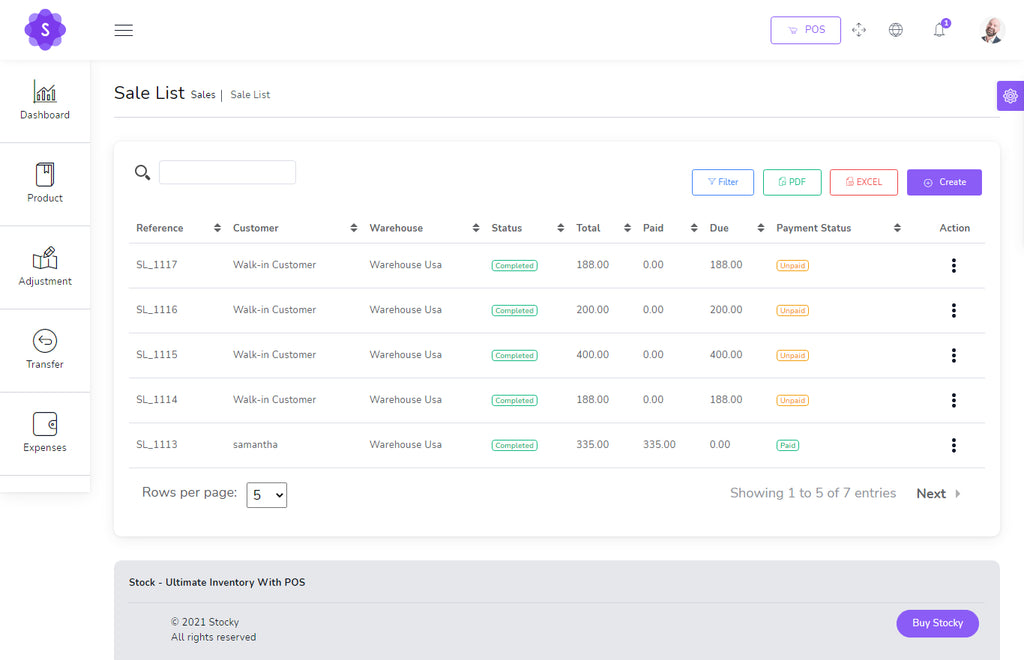The image size is (1024, 660).
Task: Open the action menu for sale SL_1117
Action: point(953,265)
